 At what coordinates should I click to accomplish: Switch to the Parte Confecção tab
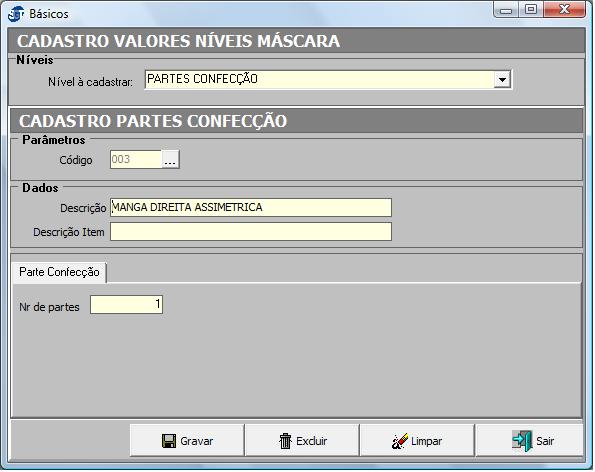point(59,272)
